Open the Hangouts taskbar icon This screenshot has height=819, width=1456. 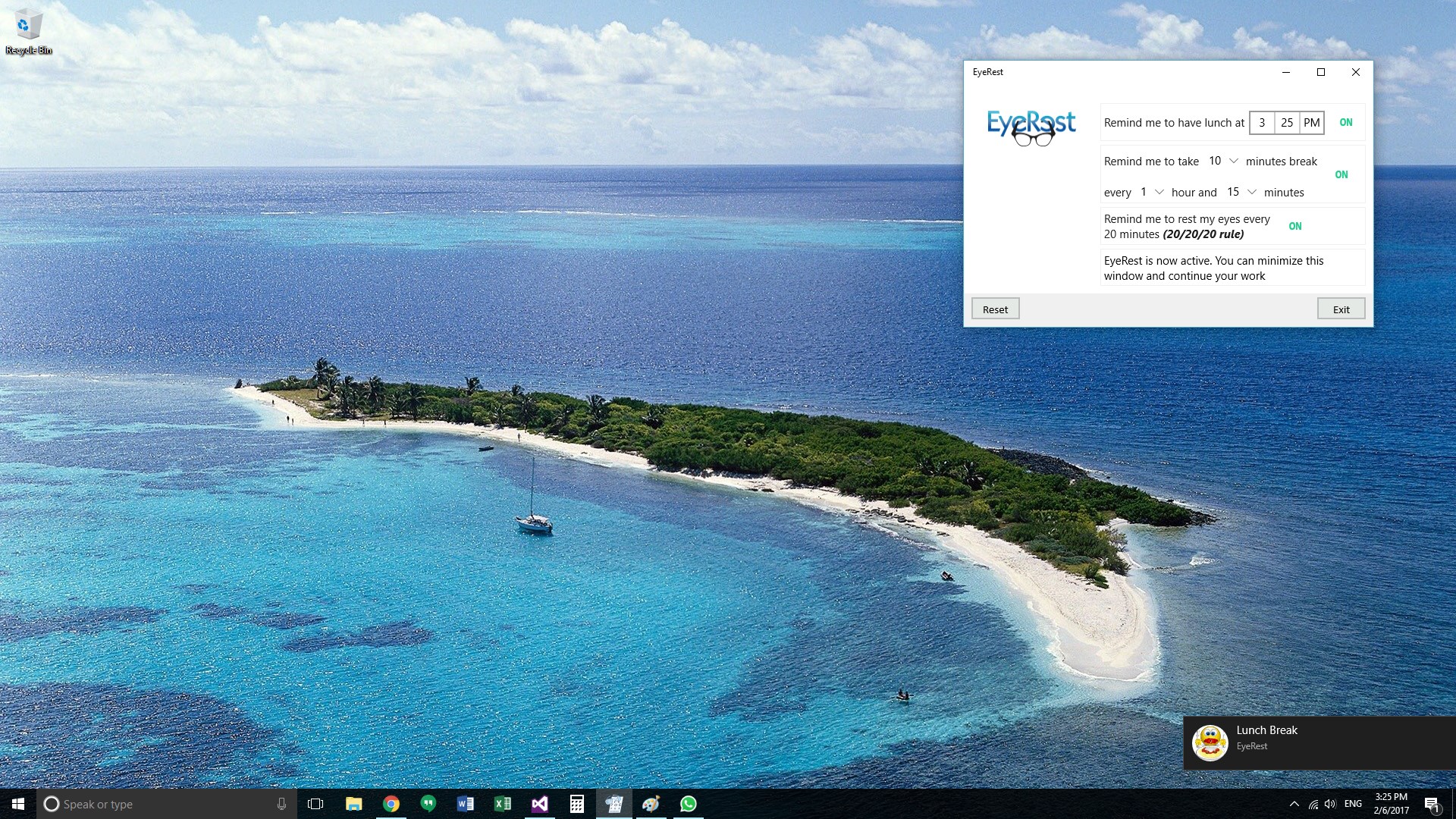pyautogui.click(x=428, y=804)
